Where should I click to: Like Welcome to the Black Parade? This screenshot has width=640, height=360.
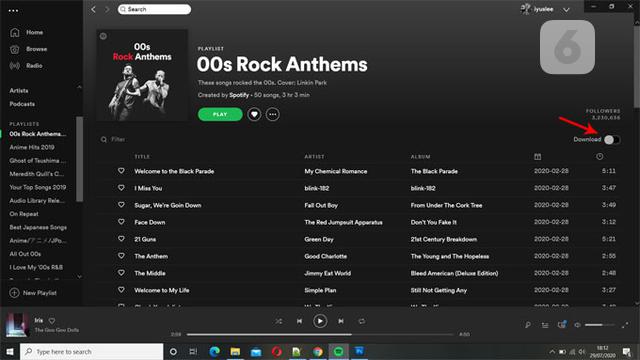(121, 171)
